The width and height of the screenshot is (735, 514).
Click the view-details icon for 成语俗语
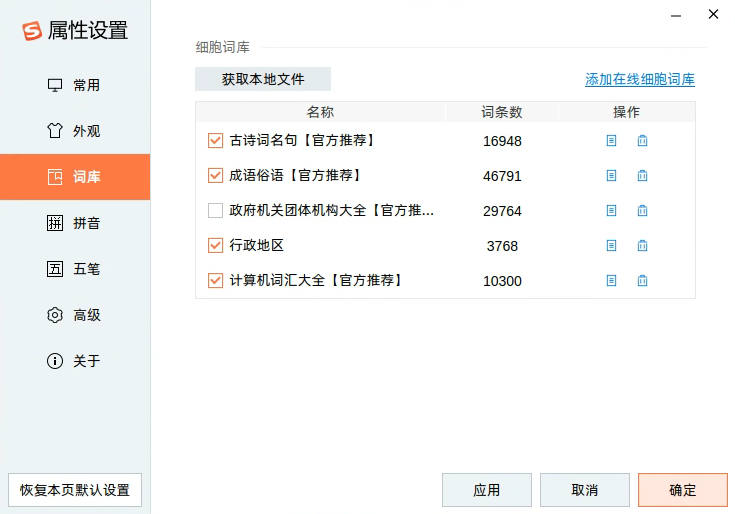click(x=611, y=176)
